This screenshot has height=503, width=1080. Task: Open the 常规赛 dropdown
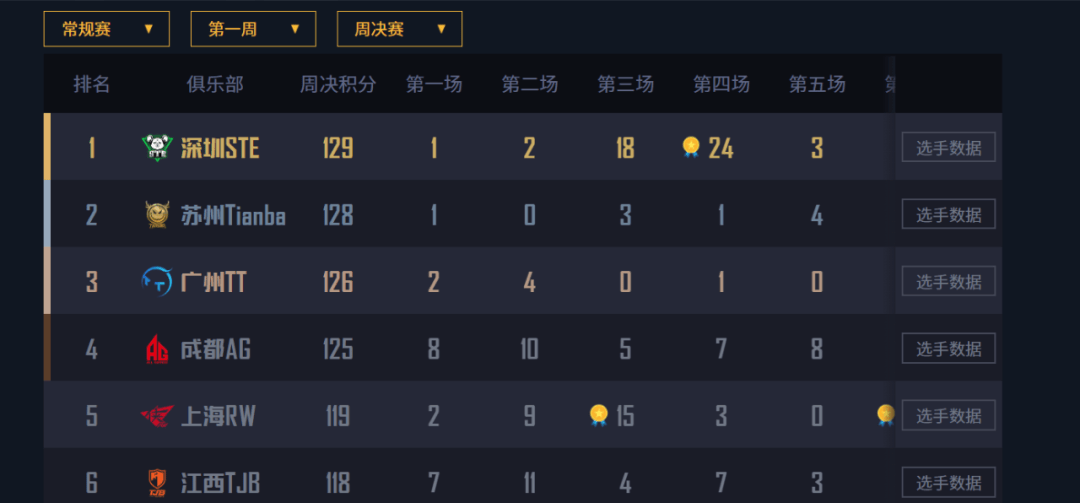(107, 29)
